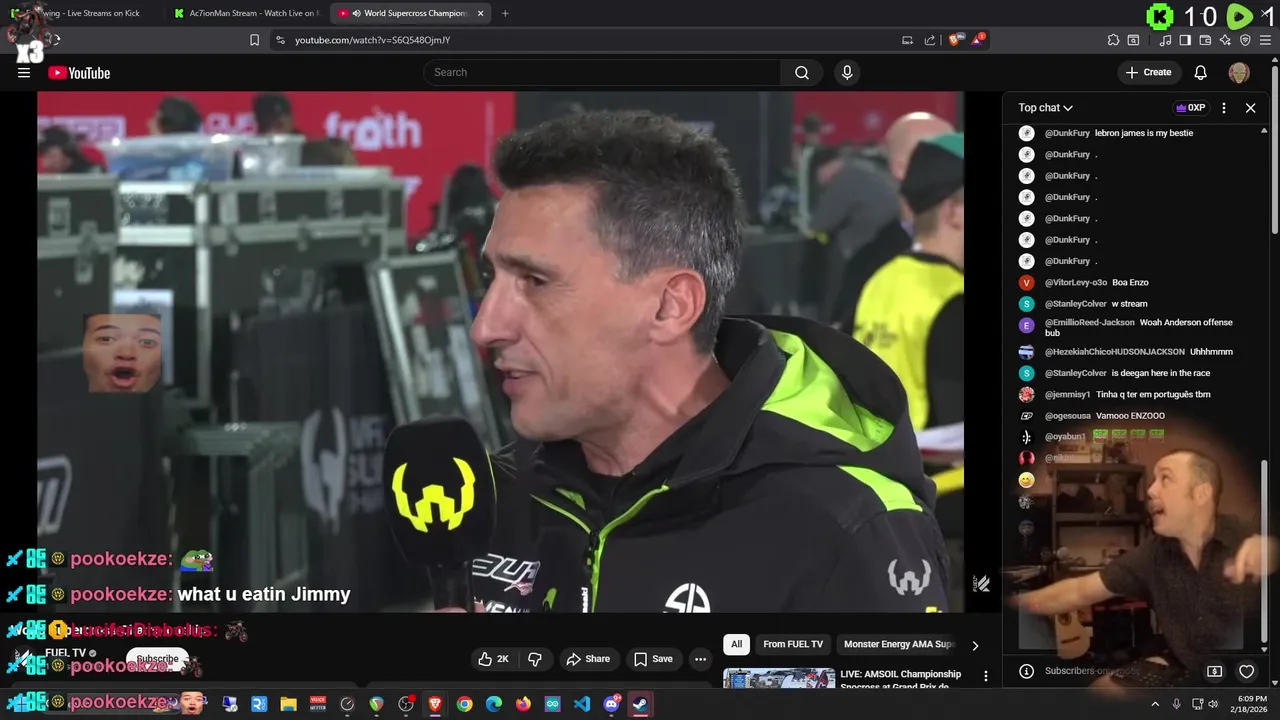
Task: Show more filter chips with right arrow
Action: [975, 645]
